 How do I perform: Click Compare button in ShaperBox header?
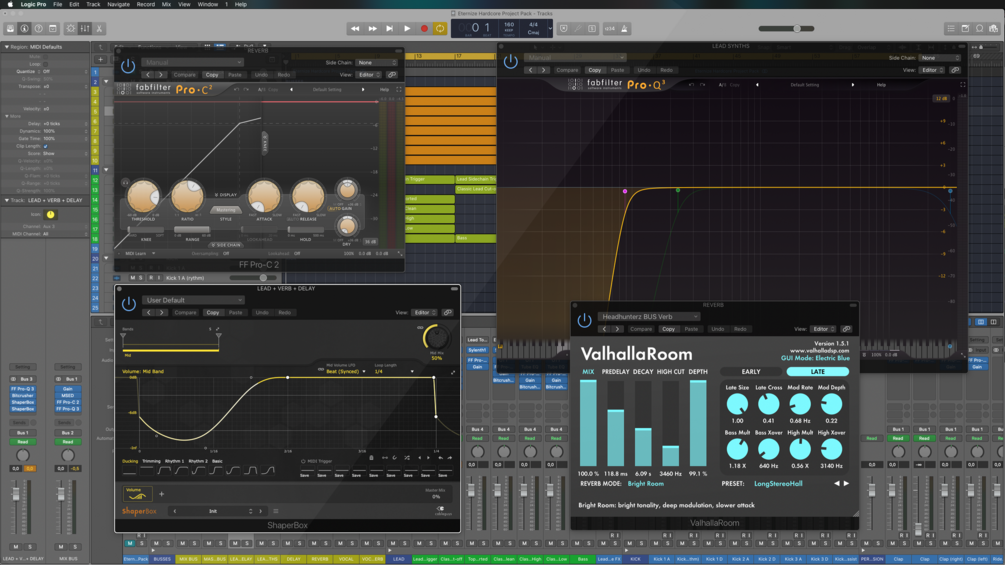pyautogui.click(x=185, y=313)
